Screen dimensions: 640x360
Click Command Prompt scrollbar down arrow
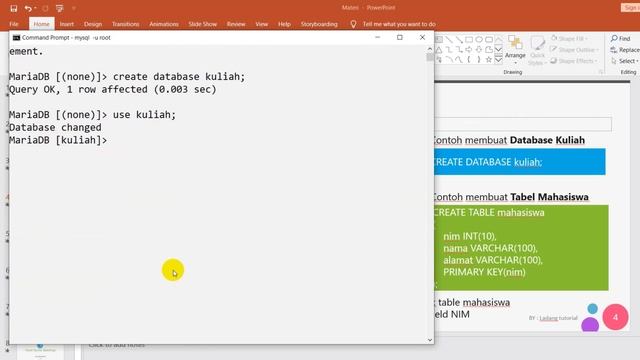click(430, 340)
